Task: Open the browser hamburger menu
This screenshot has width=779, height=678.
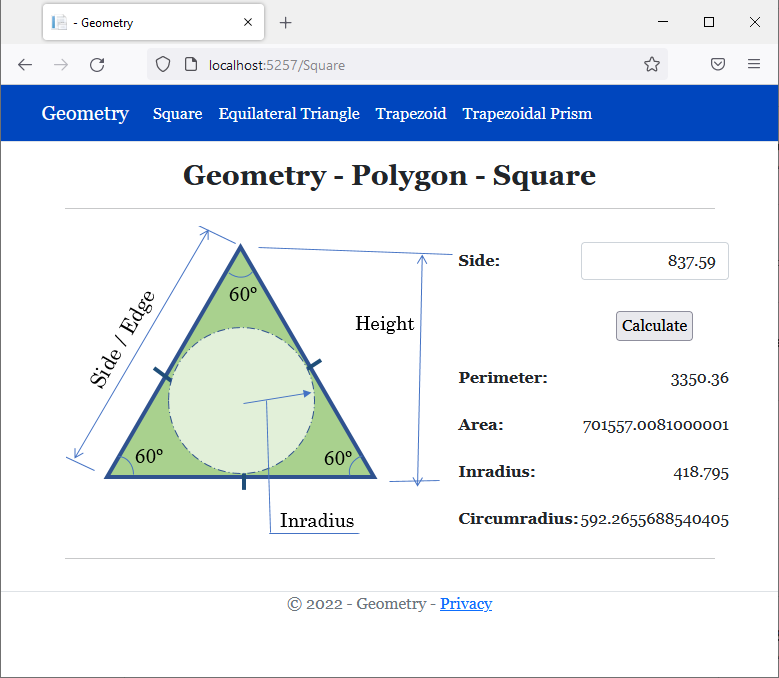Action: click(754, 64)
